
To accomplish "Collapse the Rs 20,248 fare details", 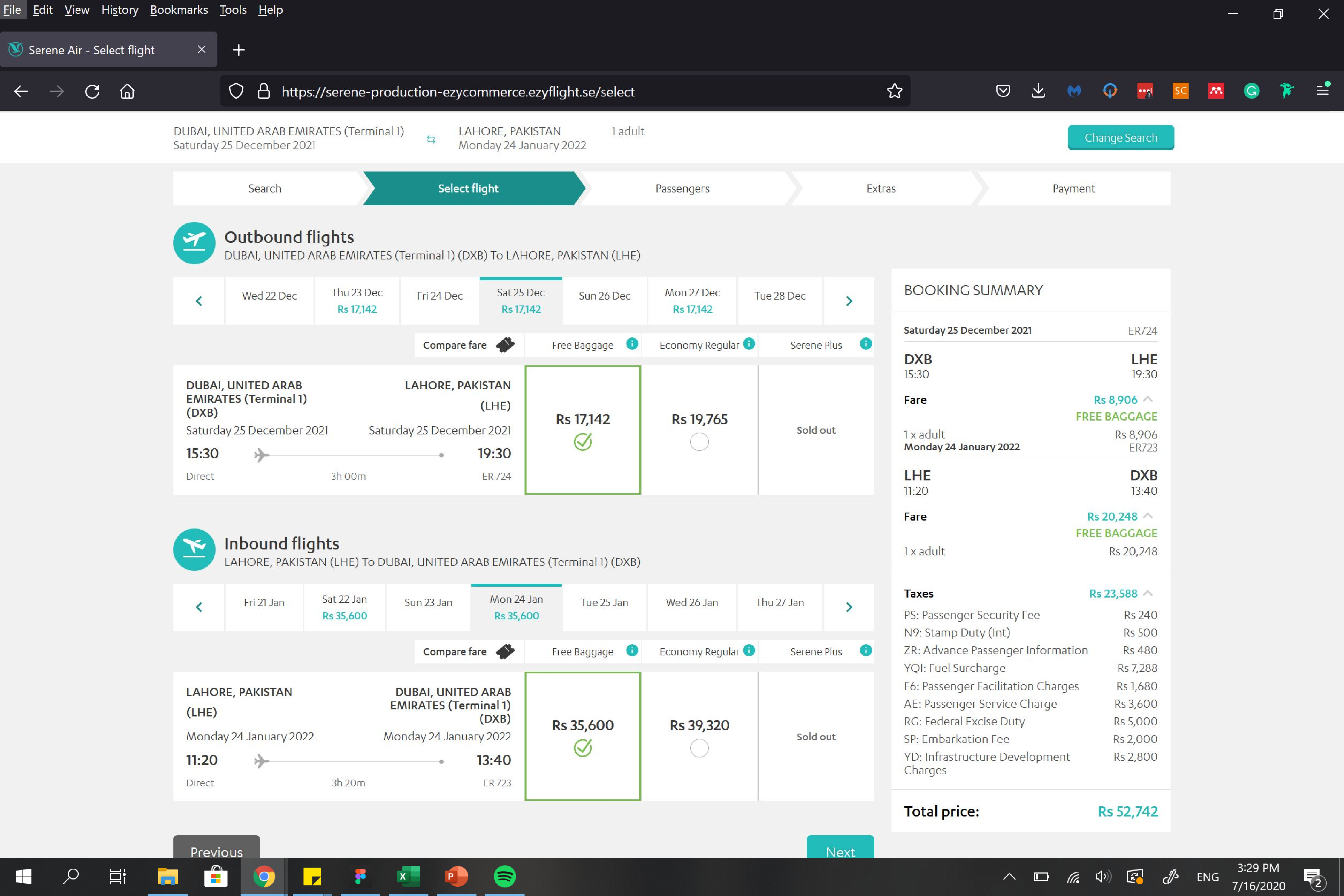I will (x=1148, y=515).
